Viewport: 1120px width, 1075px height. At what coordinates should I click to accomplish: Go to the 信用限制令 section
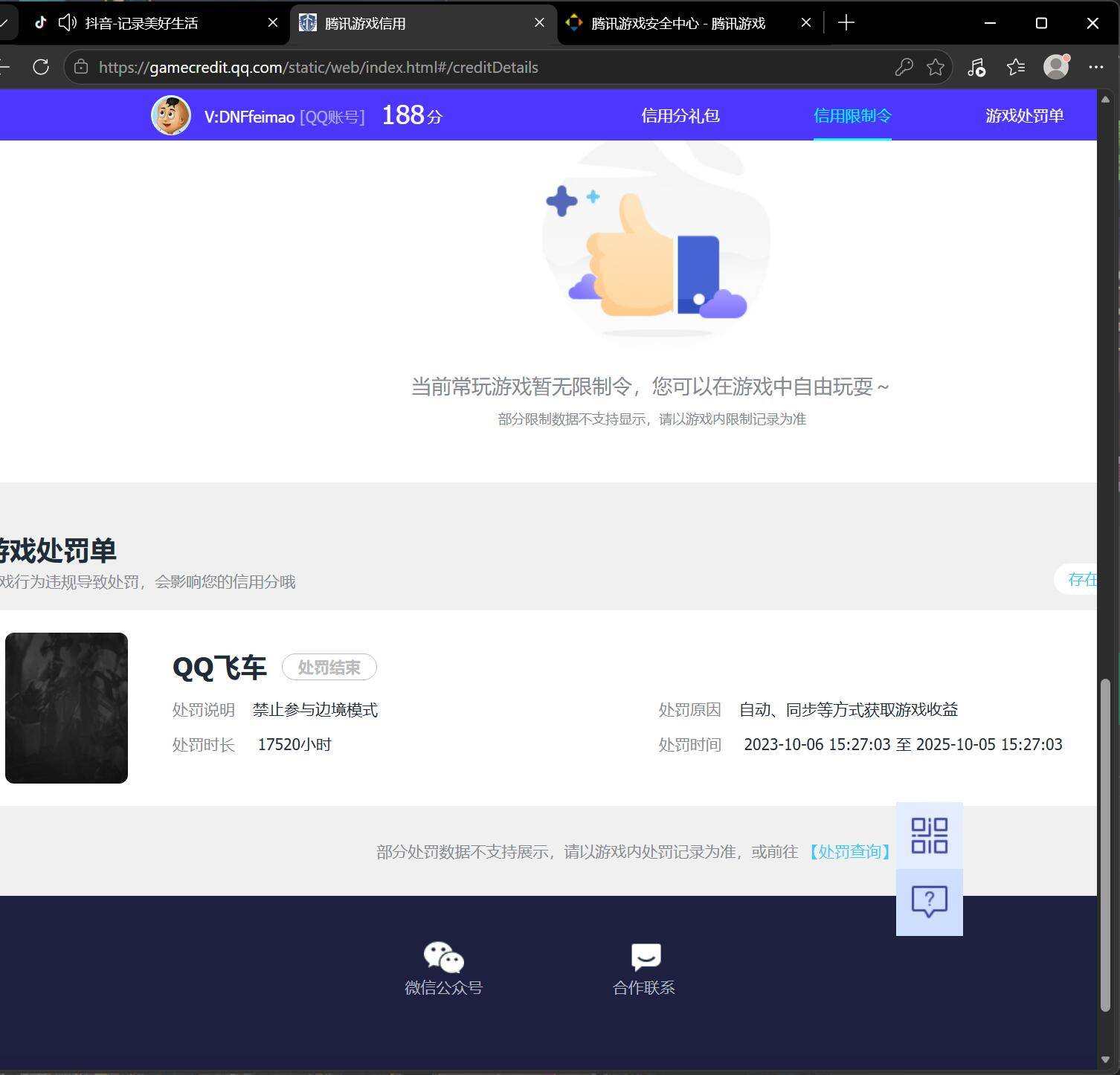[852, 116]
